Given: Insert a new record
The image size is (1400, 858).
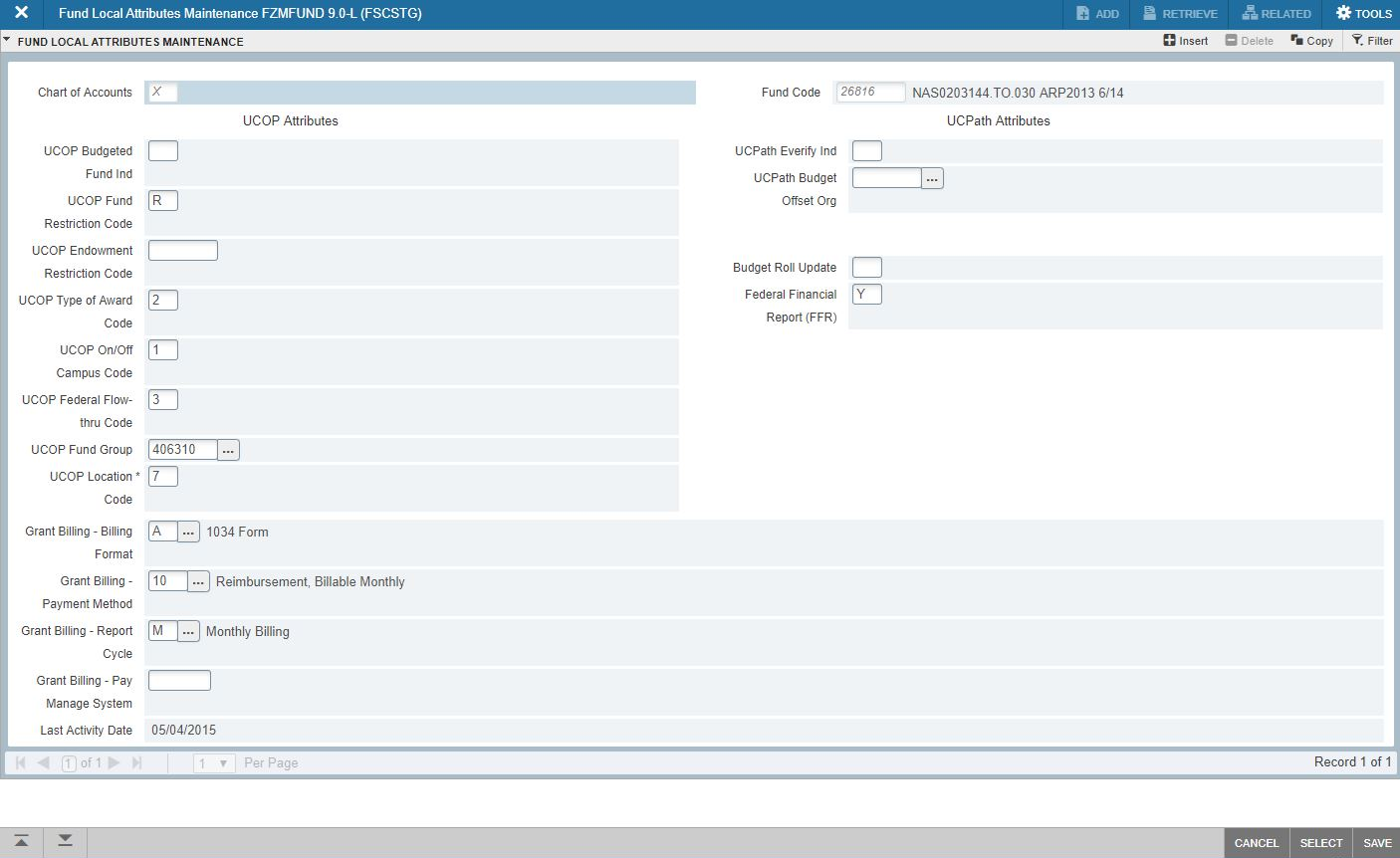Looking at the screenshot, I should [1184, 40].
